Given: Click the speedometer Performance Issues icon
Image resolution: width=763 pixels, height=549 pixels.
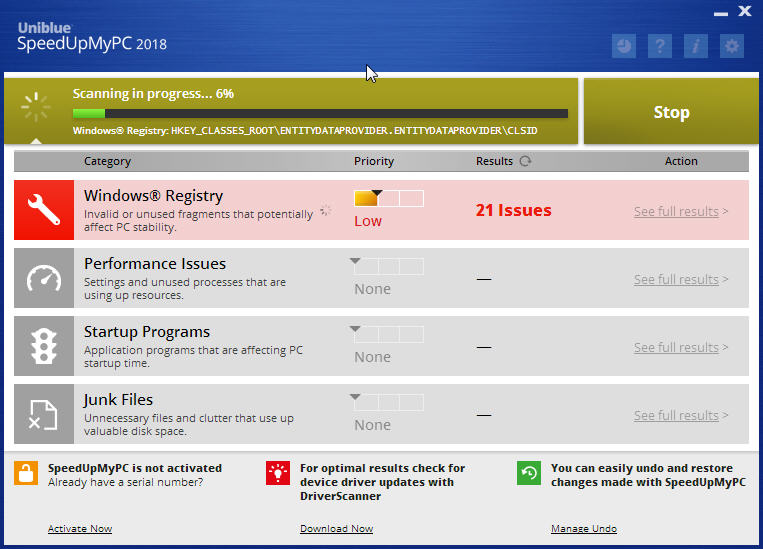Looking at the screenshot, I should (44, 278).
